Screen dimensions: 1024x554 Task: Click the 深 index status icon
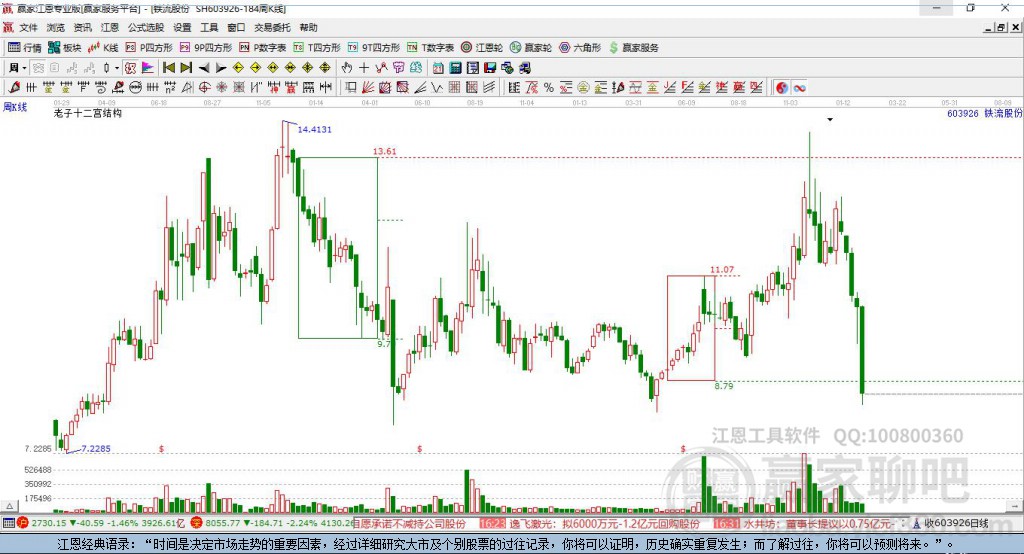click(x=196, y=523)
